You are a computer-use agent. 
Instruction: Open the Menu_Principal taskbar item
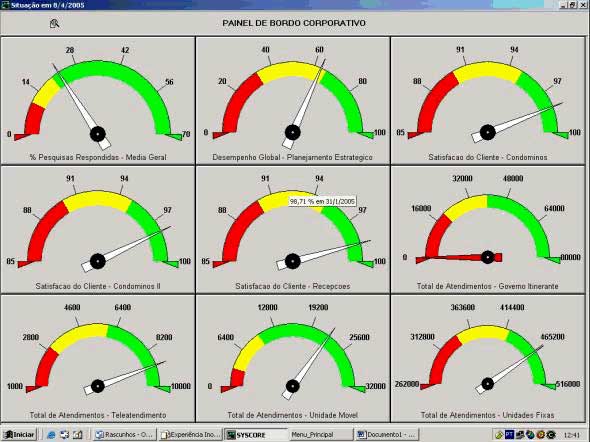(x=321, y=434)
